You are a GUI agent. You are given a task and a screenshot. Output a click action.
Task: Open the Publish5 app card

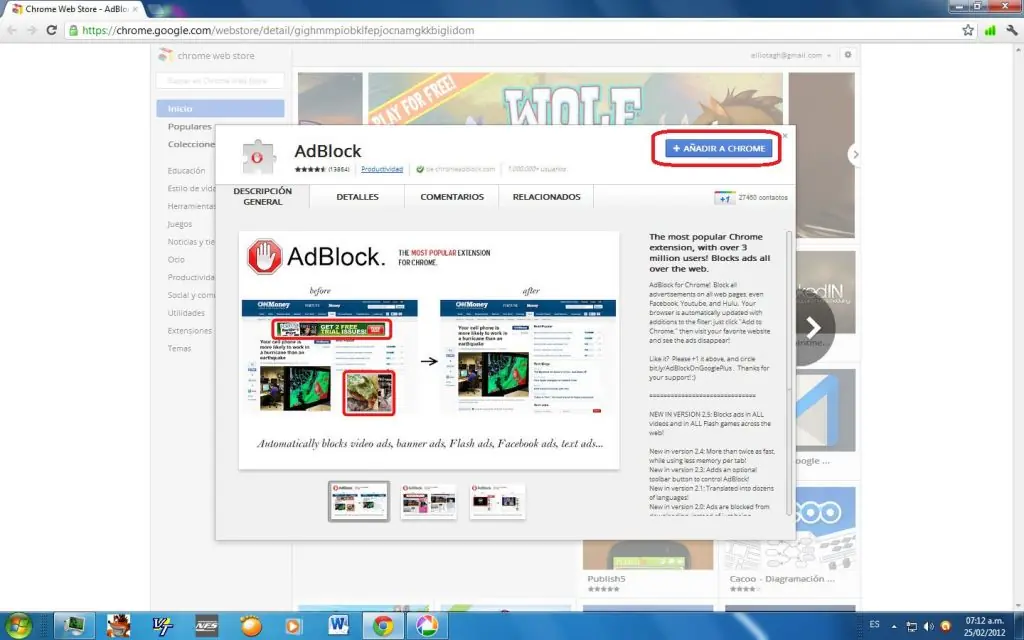(648, 568)
